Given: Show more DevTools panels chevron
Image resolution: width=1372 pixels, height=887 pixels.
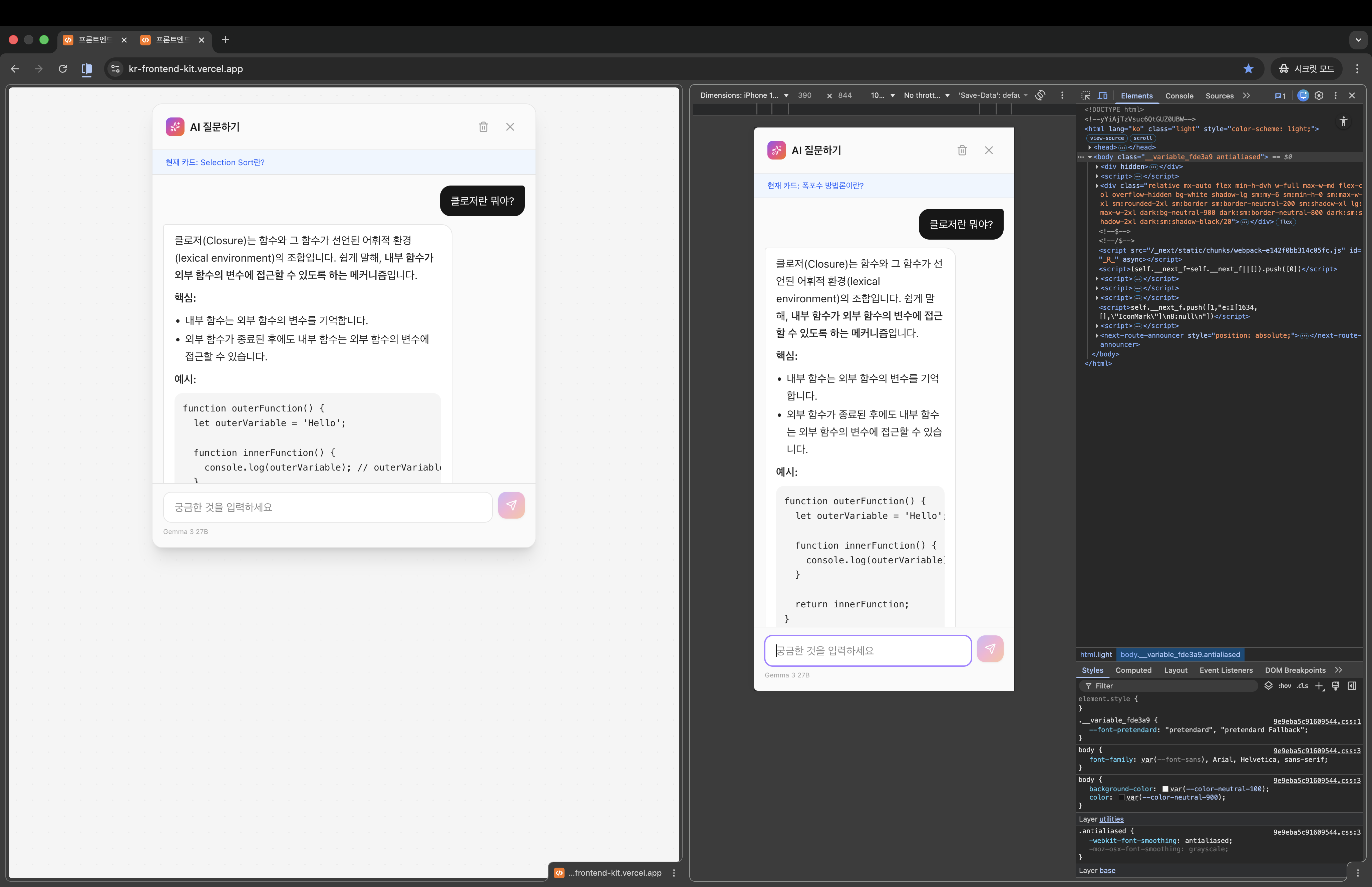Looking at the screenshot, I should point(1247,96).
